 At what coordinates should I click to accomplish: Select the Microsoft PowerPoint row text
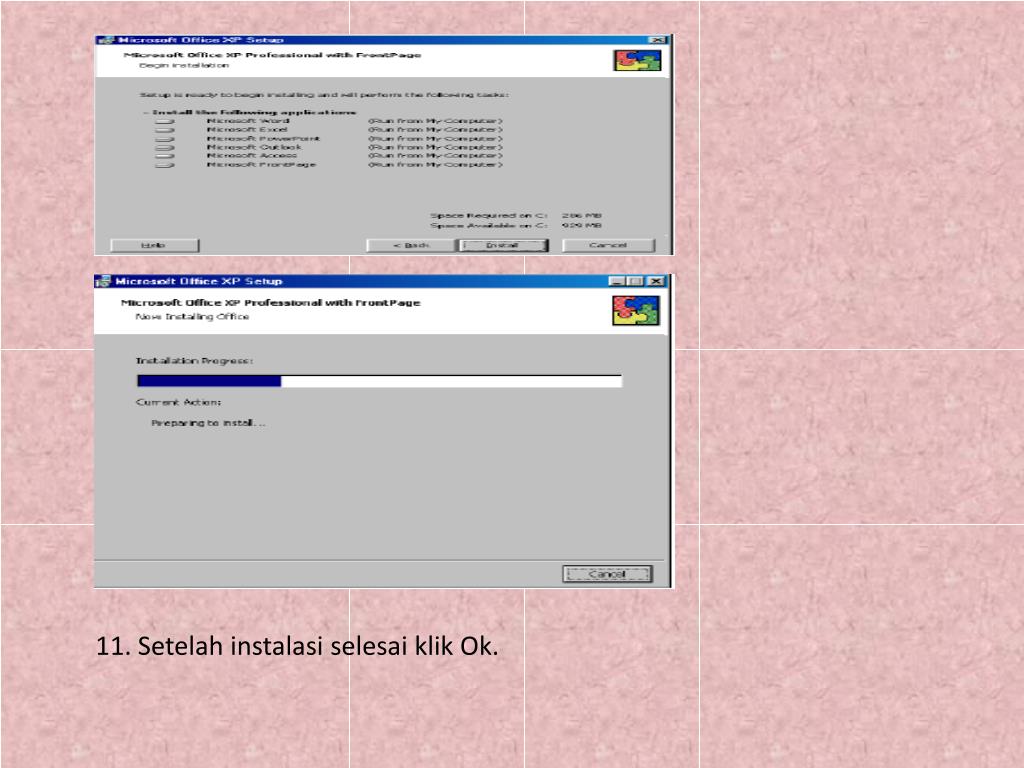pos(263,139)
